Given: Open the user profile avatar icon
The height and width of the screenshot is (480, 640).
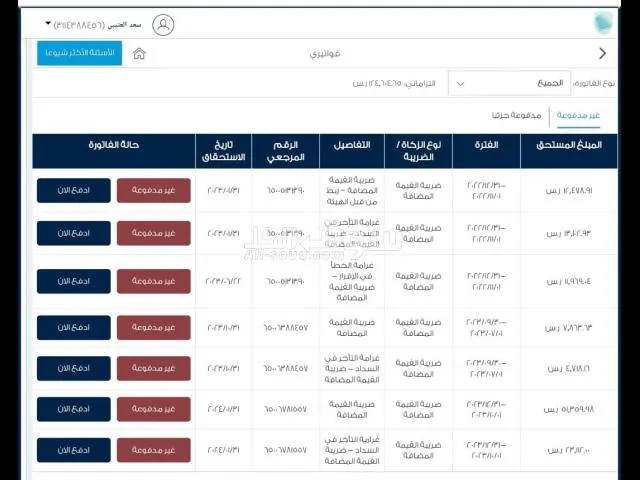Looking at the screenshot, I should pos(163,25).
